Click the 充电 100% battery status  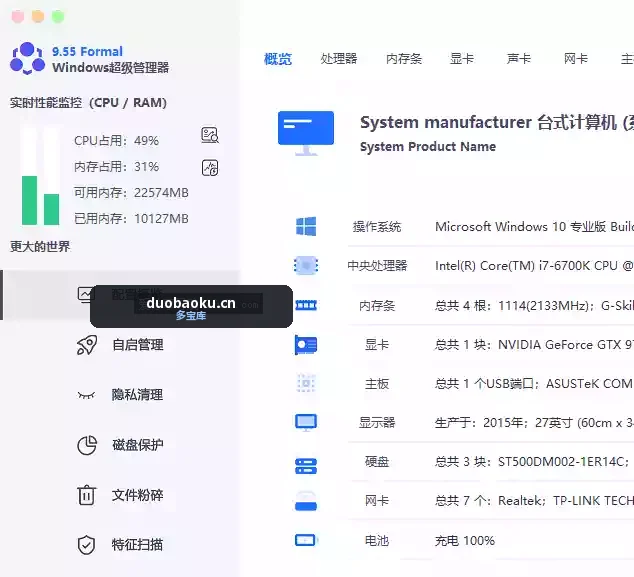pyautogui.click(x=465, y=541)
